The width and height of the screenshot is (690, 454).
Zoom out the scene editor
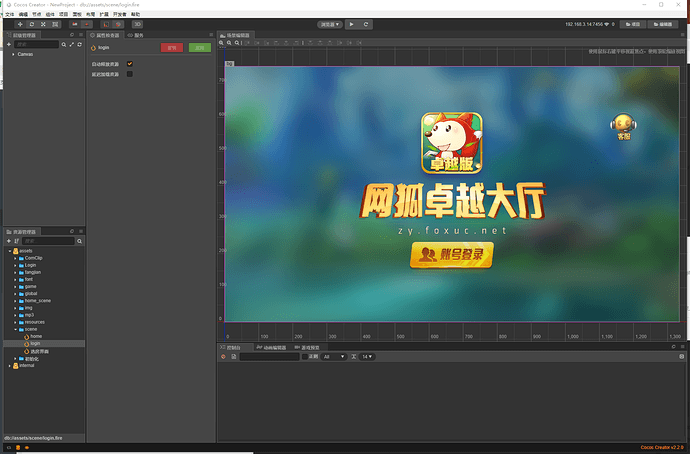click(x=229, y=43)
